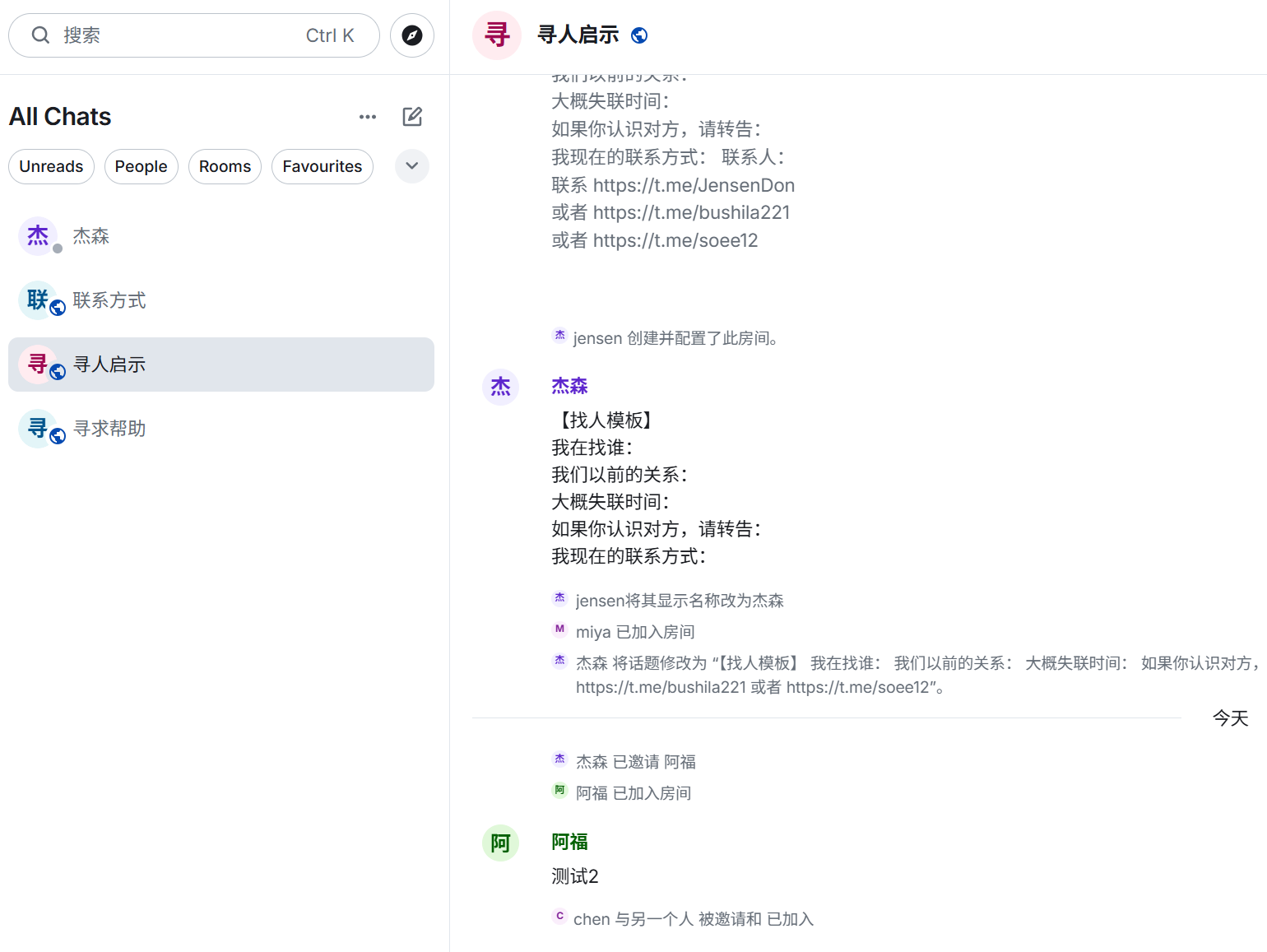
Task: Click 寻求帮助 room avatar in chat list
Action: [38, 429]
